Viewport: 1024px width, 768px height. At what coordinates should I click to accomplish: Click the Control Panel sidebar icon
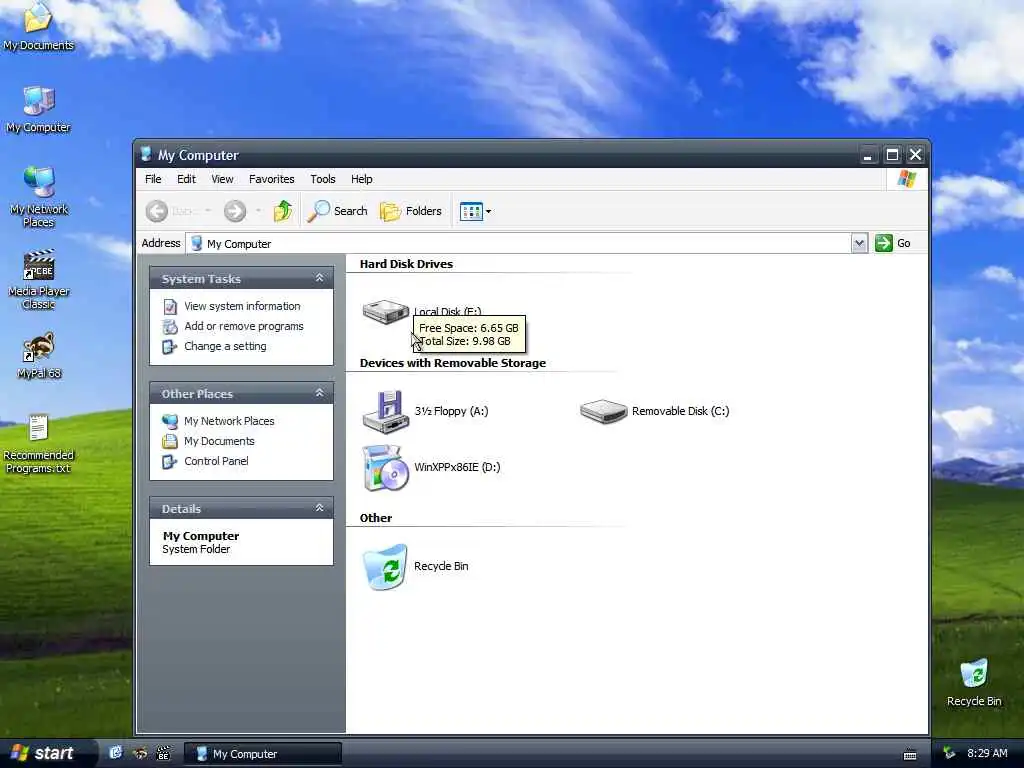click(170, 462)
